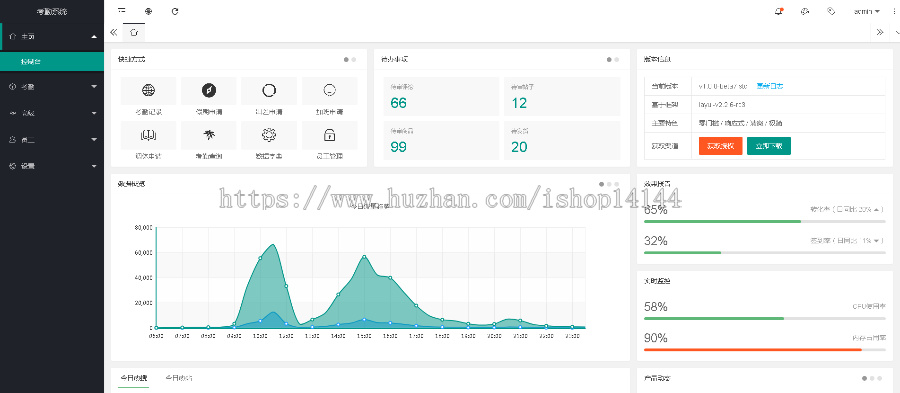
Task: Select first carousel dot in shortcuts card
Action: 346,59
